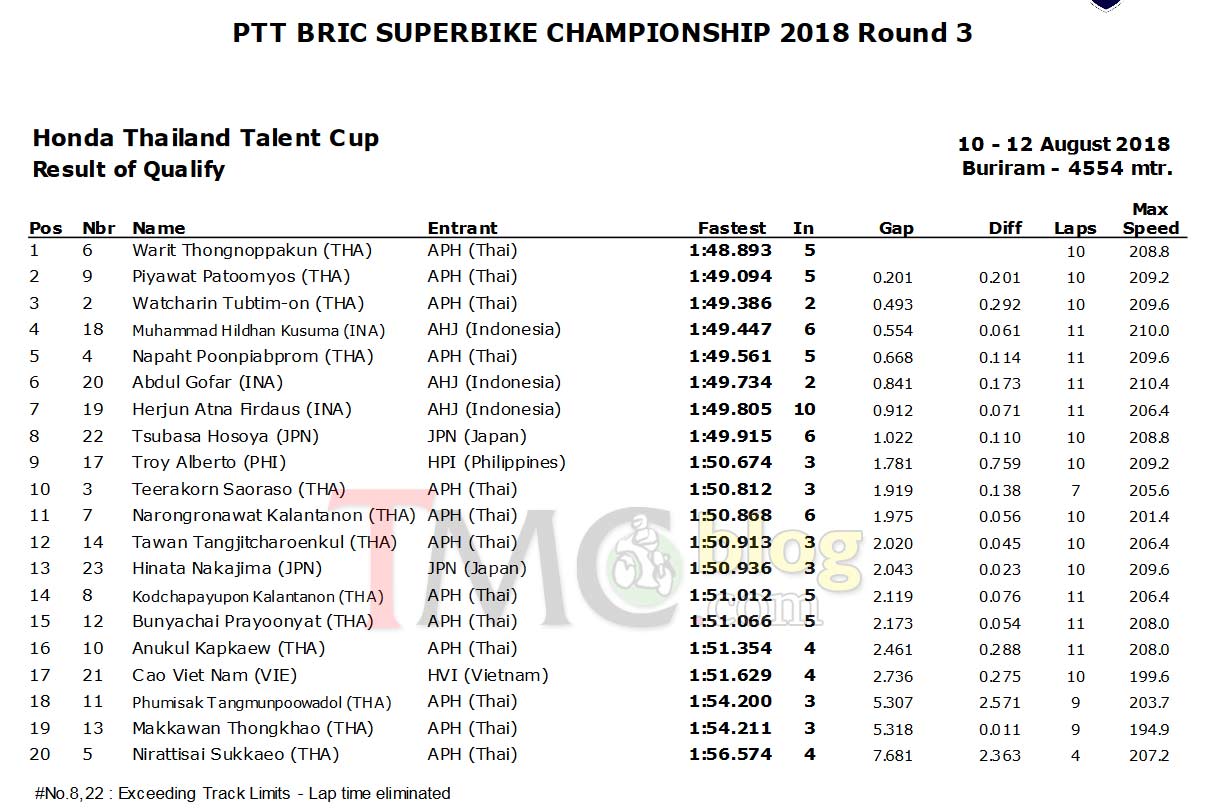
Task: Click the 'Fastest' column header
Action: 732,228
